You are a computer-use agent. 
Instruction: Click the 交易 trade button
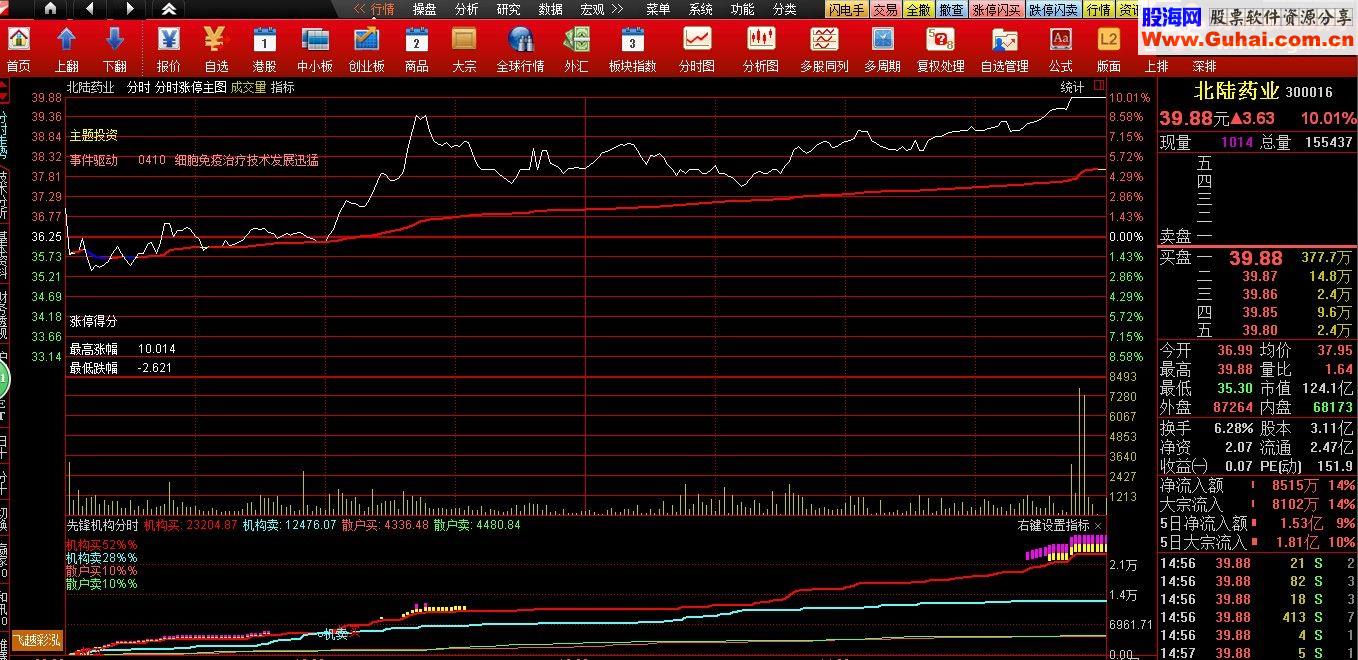coord(885,9)
